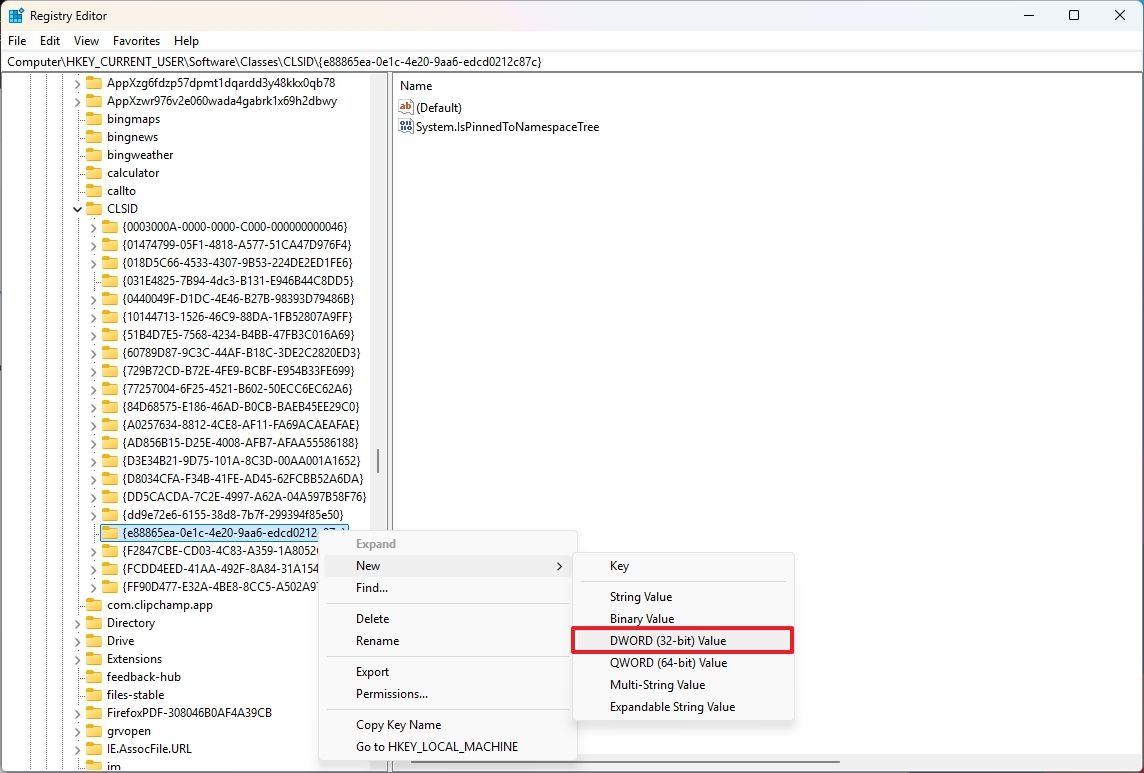
Task: Click the com.clipchamp.app folder icon
Action: pyautogui.click(x=96, y=604)
